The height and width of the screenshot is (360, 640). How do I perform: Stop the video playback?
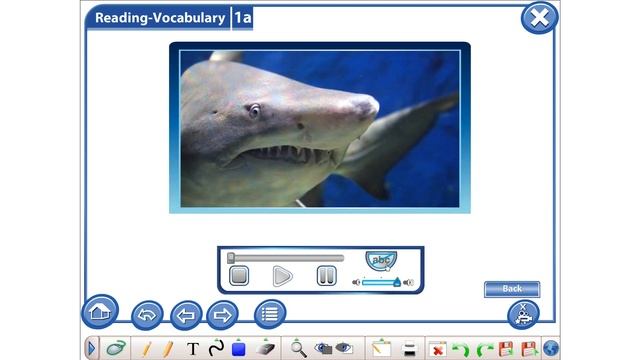239,275
